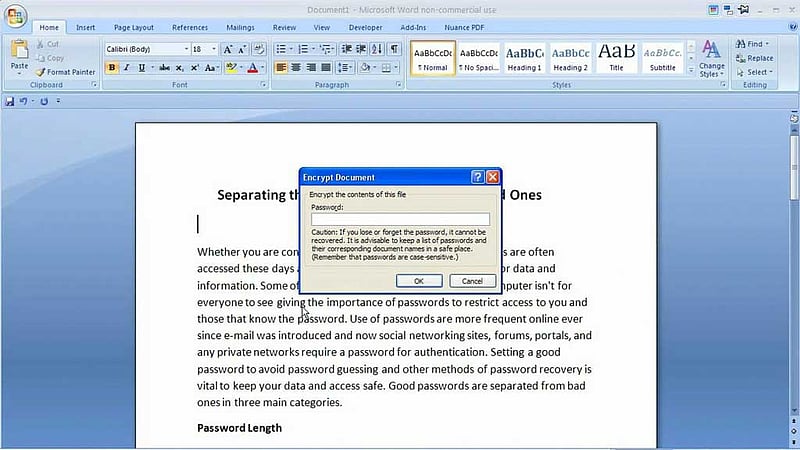The image size is (800, 450).
Task: Click the bullets list icon
Action: [x=281, y=49]
